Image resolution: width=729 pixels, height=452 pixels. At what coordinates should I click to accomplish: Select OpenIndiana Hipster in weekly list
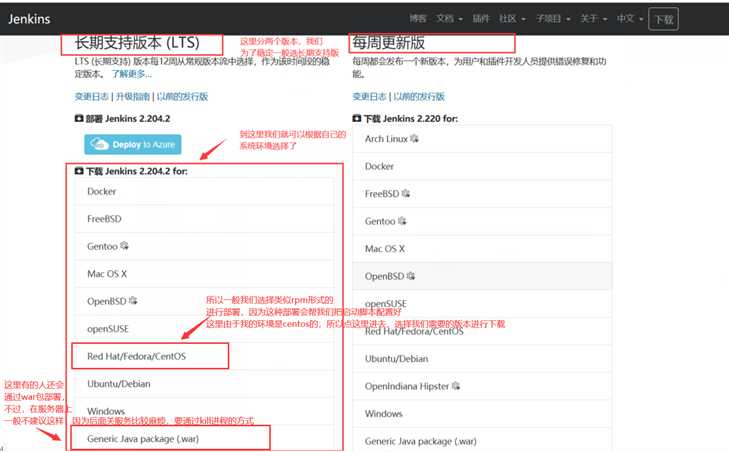pyautogui.click(x=482, y=386)
